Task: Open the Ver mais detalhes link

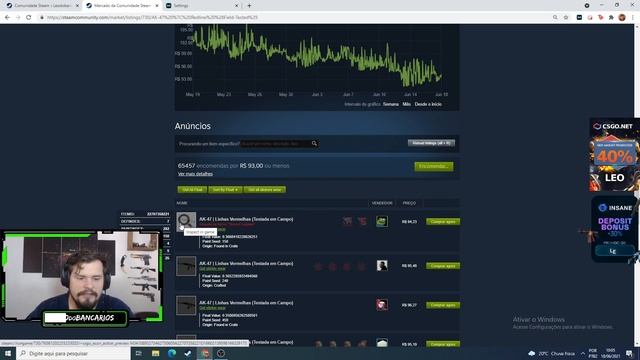Action: click(x=195, y=174)
